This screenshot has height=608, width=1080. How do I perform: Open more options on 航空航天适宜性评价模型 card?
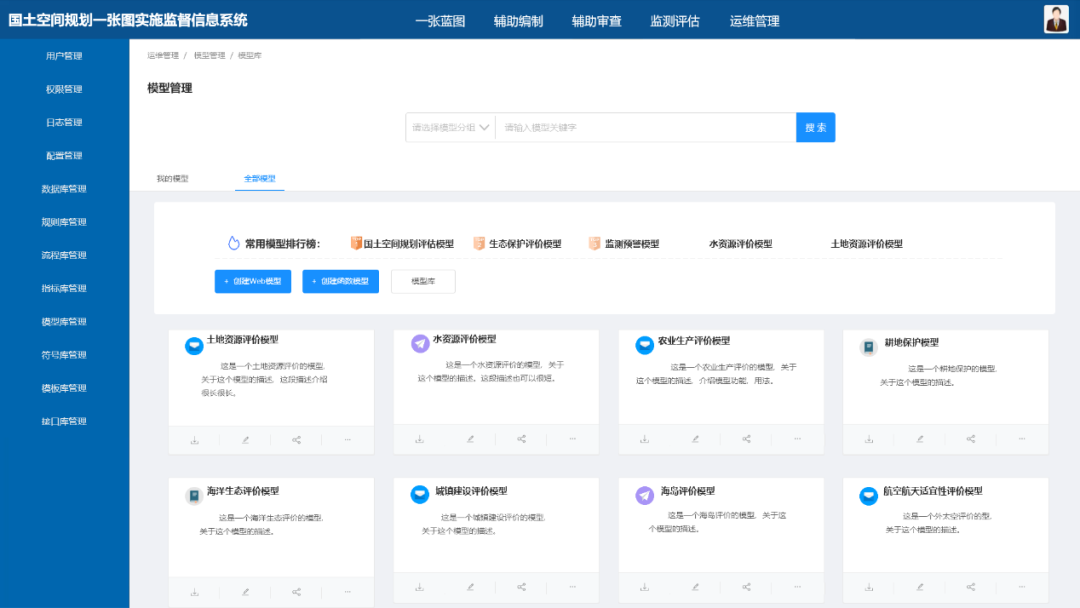click(1022, 587)
